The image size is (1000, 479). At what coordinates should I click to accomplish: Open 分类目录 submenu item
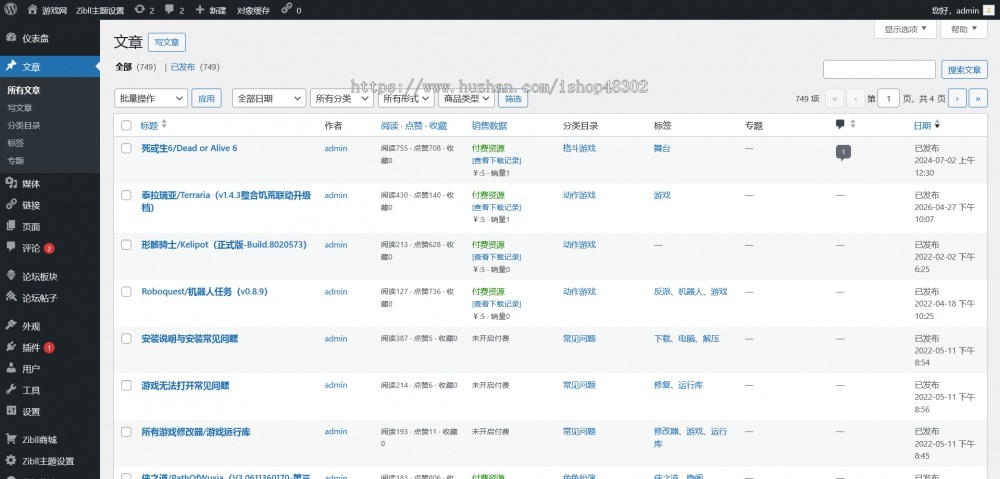pos(24,126)
